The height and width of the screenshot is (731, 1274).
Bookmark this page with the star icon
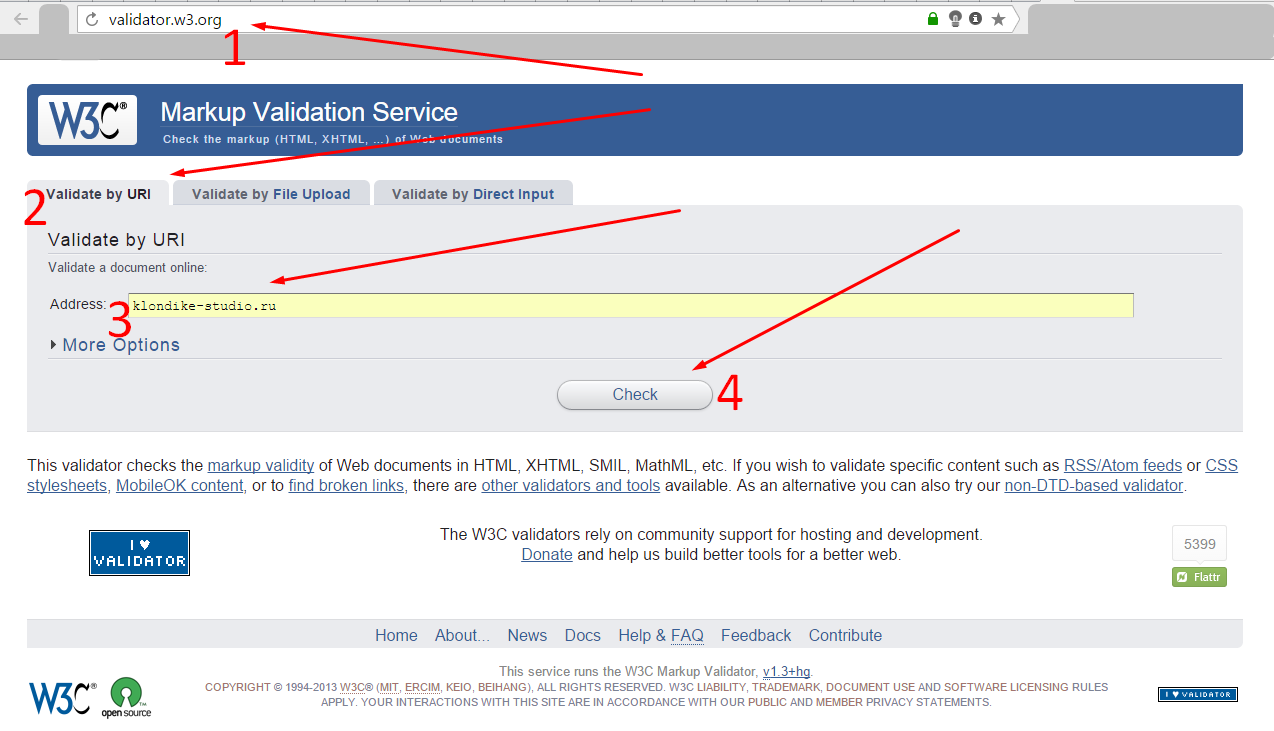click(x=998, y=19)
